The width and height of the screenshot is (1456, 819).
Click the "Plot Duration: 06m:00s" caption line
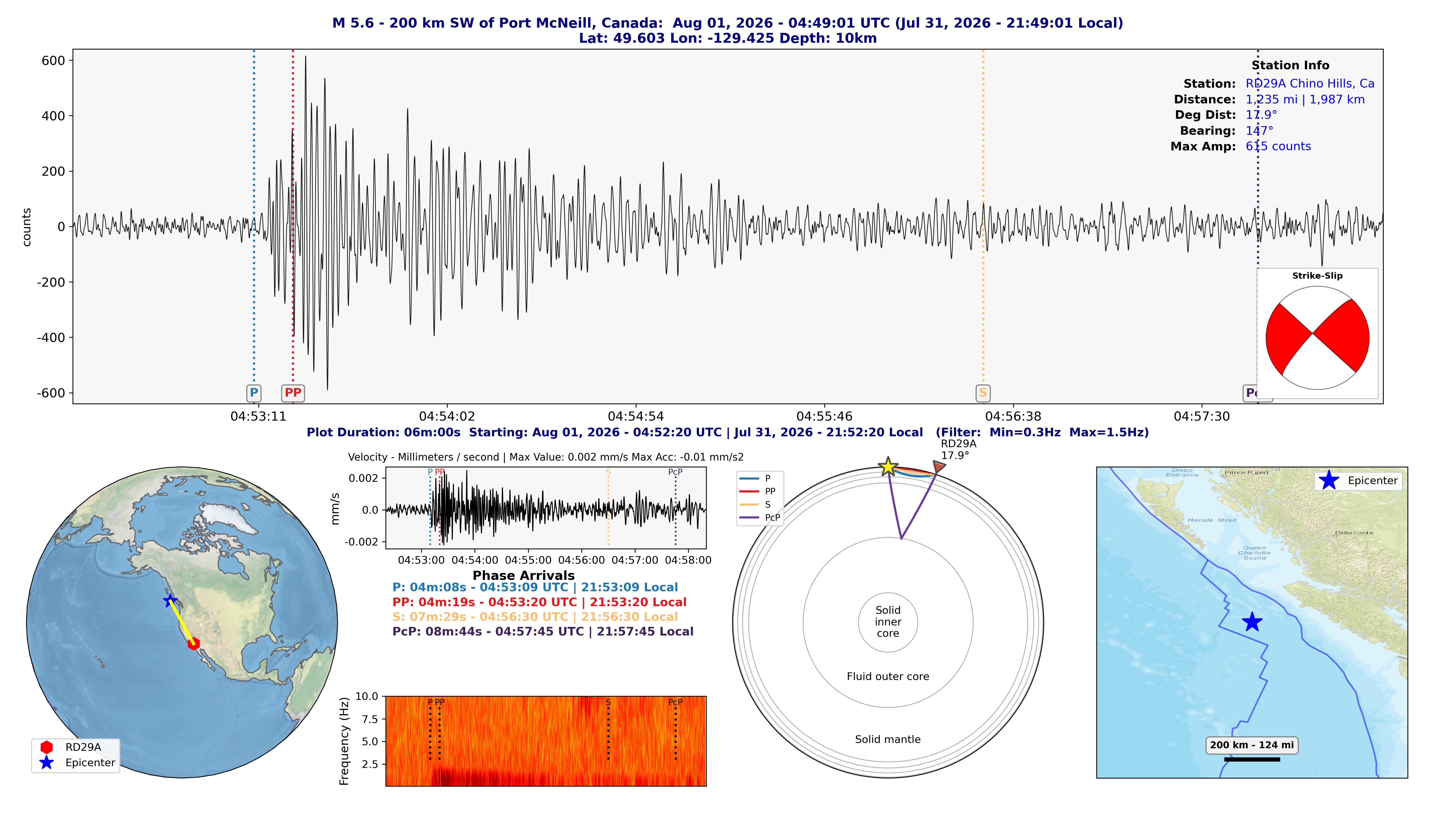click(728, 433)
